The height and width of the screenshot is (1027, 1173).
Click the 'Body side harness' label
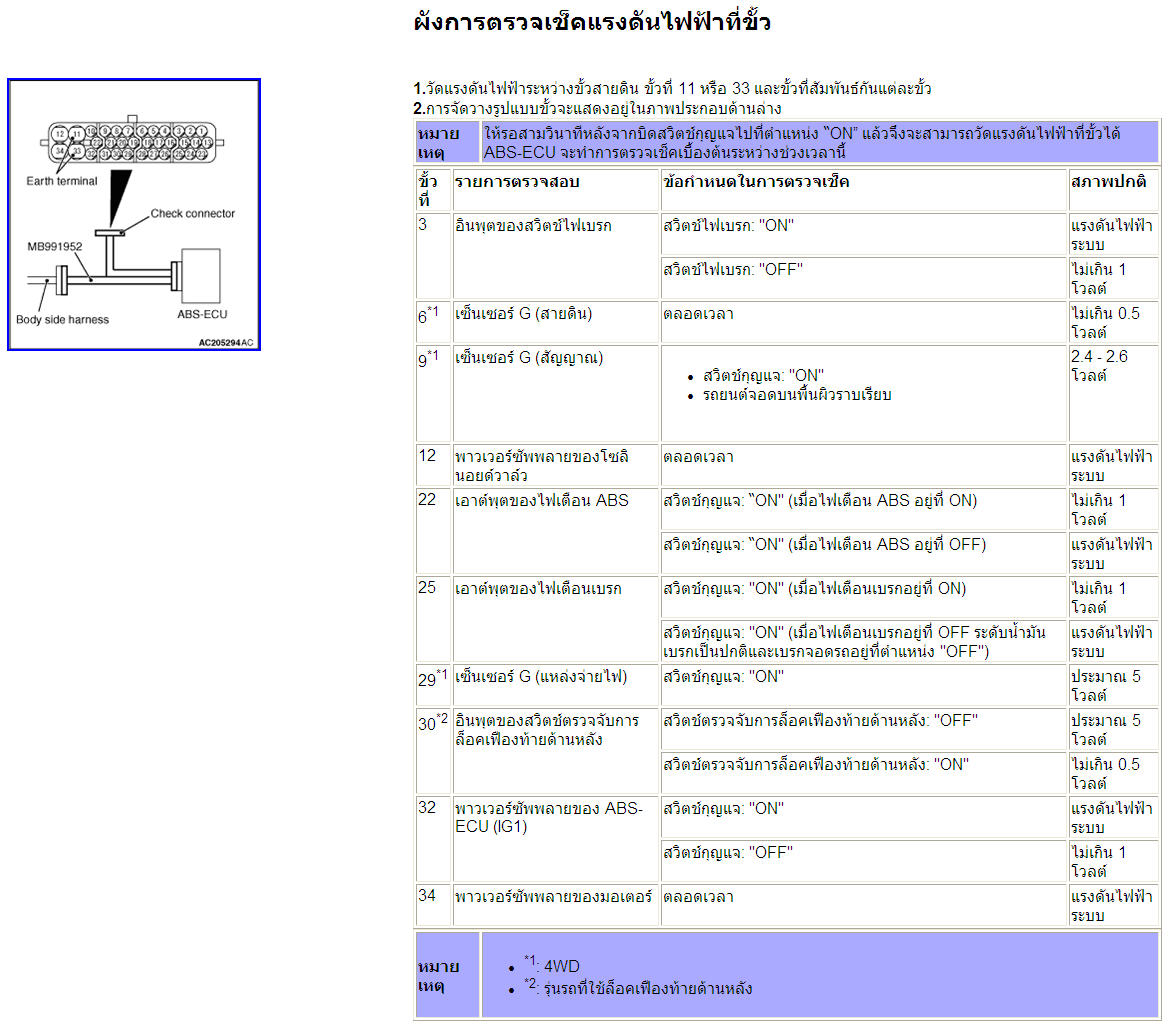[x=62, y=319]
